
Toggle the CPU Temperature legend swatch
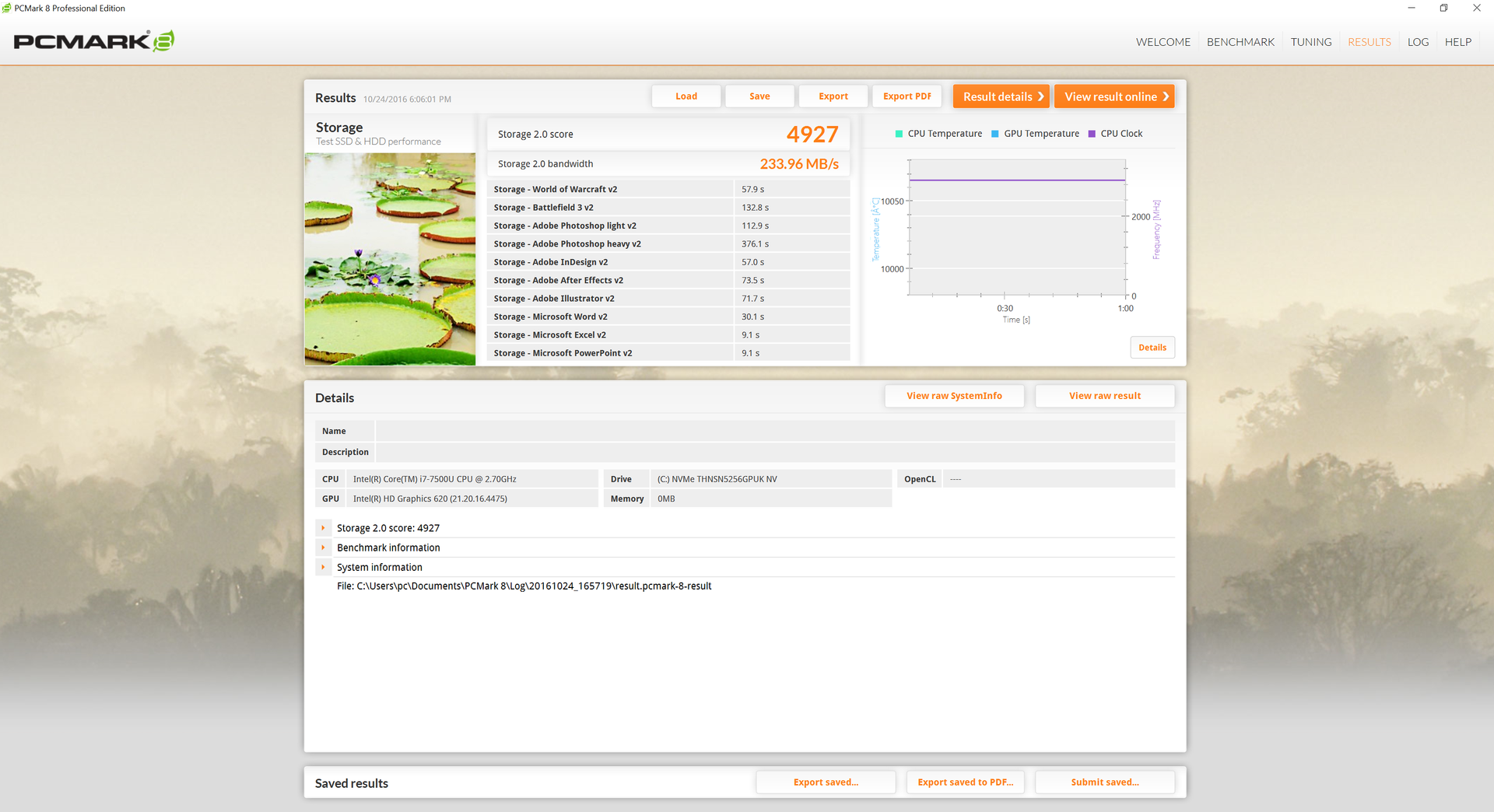900,134
